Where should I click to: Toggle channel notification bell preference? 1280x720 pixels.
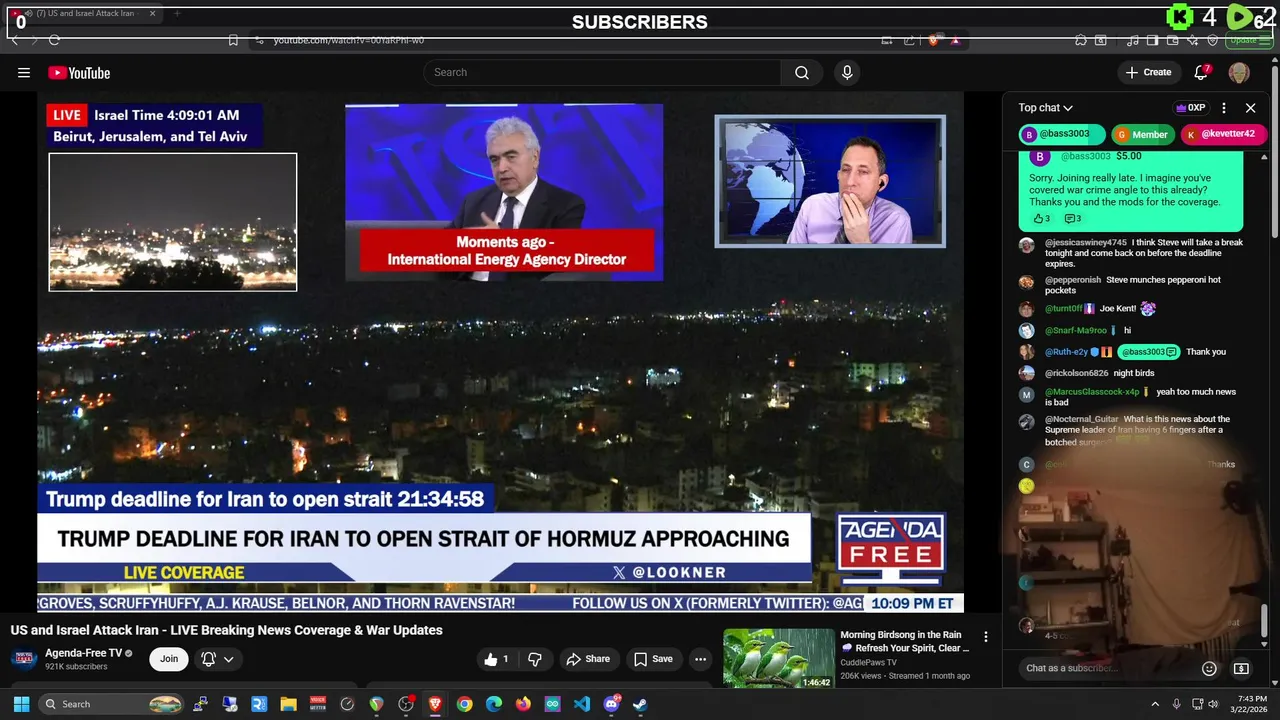[218, 659]
